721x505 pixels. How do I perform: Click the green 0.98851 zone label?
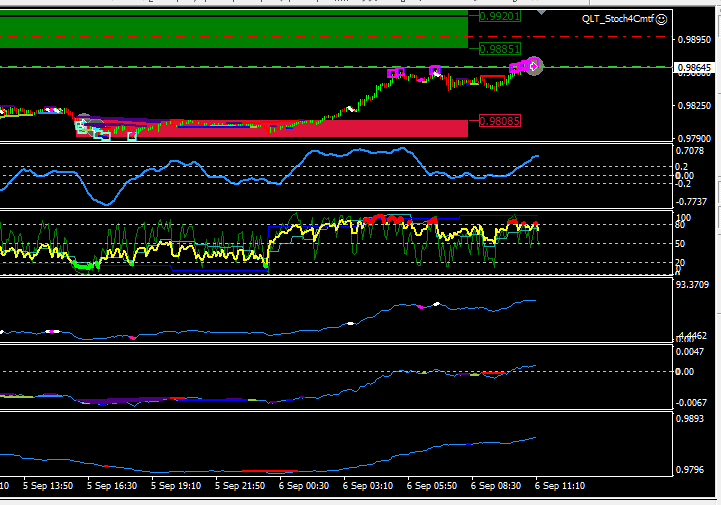point(500,49)
